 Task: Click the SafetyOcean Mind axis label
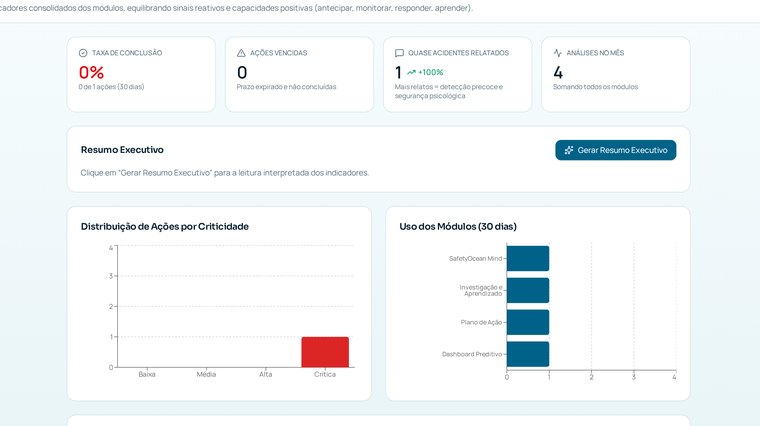(475, 258)
